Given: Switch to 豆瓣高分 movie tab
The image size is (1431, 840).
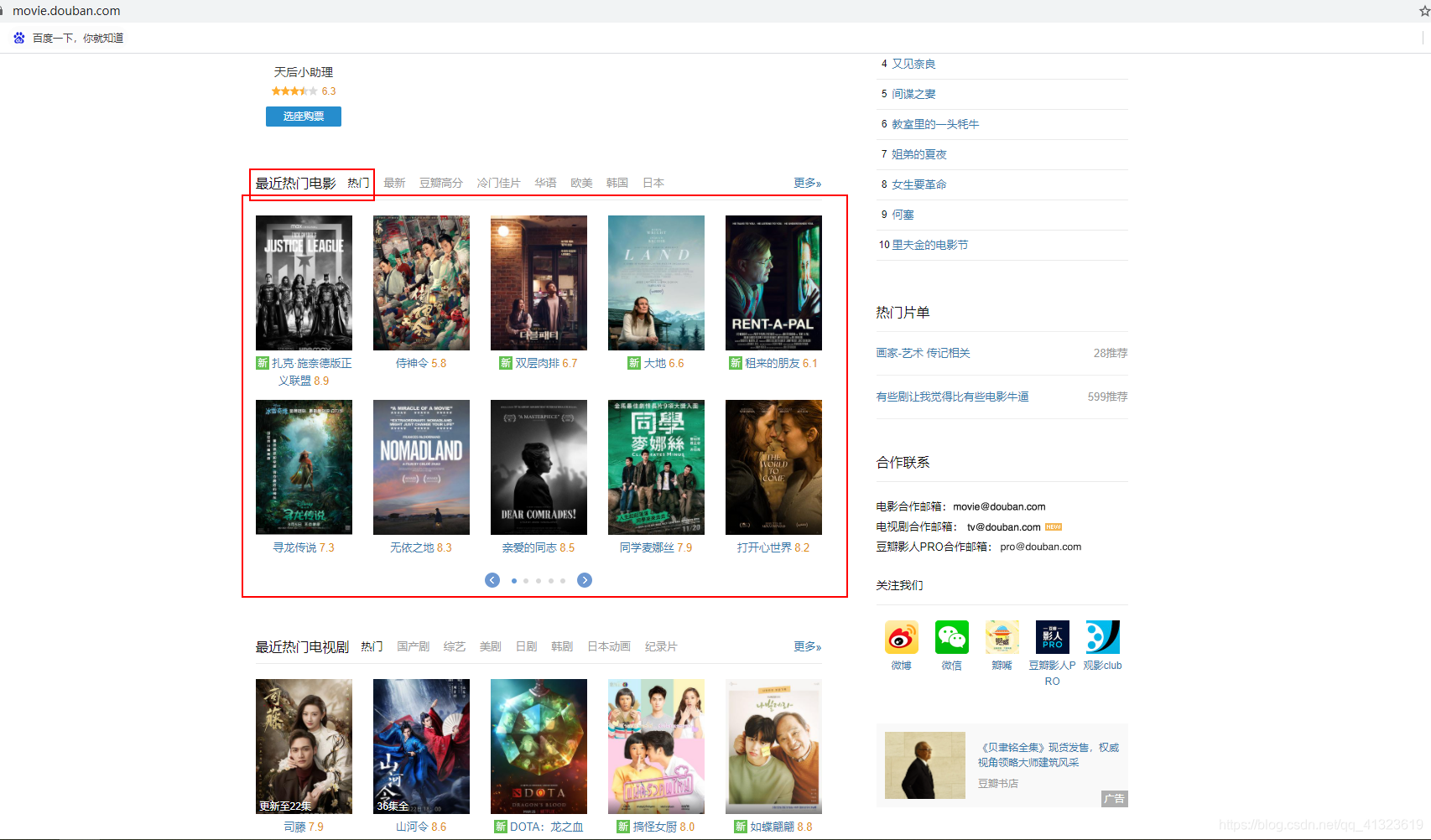Looking at the screenshot, I should 441,183.
